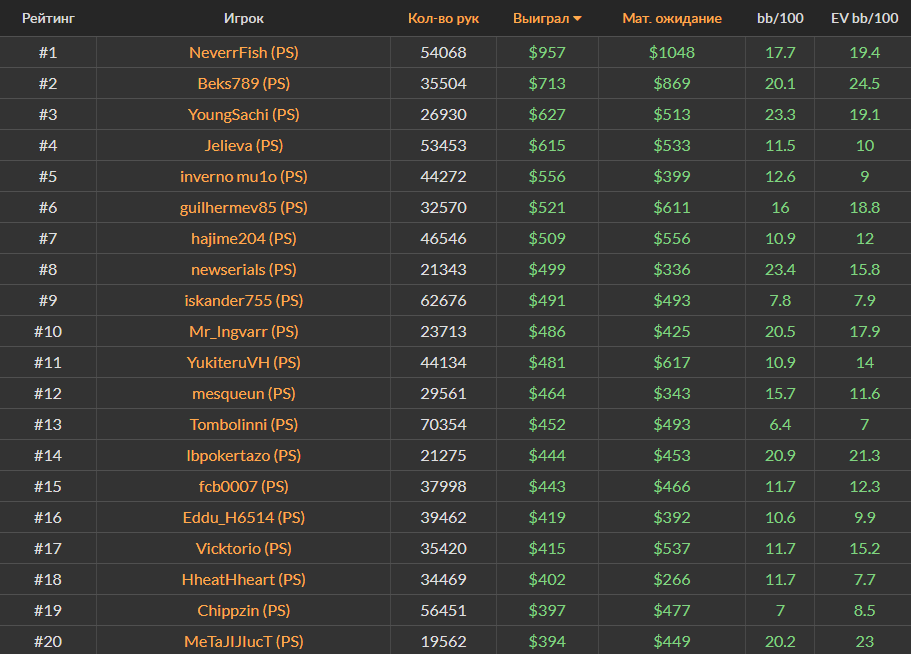Open iskander755 (PS) player profile
The width and height of the screenshot is (911, 654).
tap(244, 300)
